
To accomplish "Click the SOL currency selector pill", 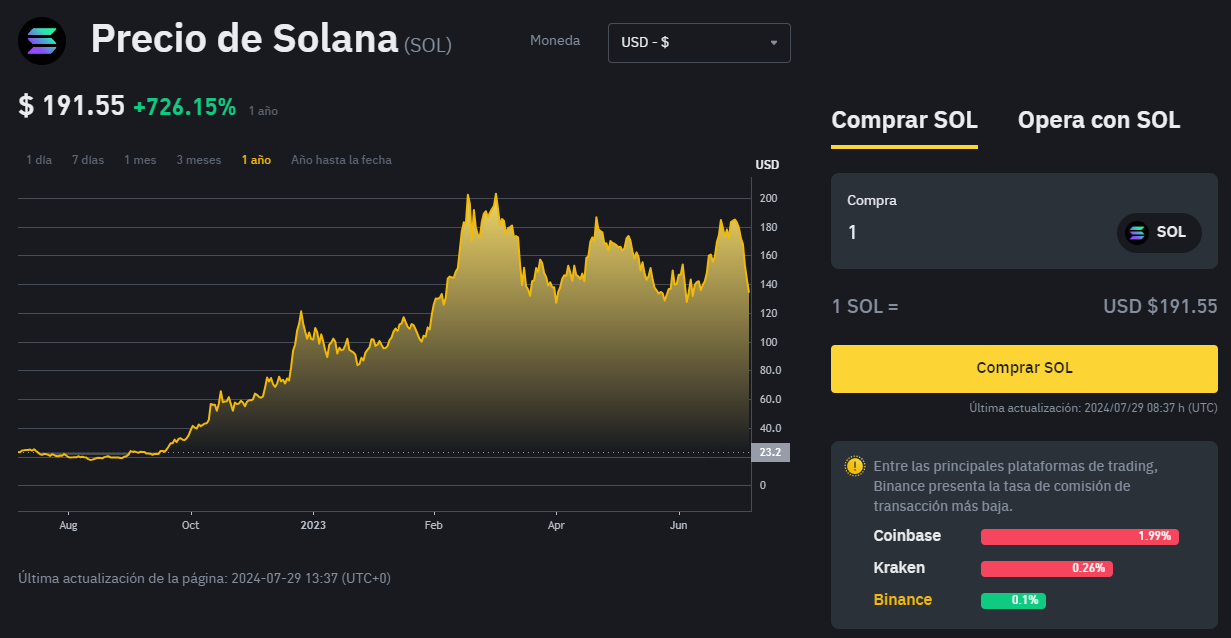I will [x=1159, y=232].
